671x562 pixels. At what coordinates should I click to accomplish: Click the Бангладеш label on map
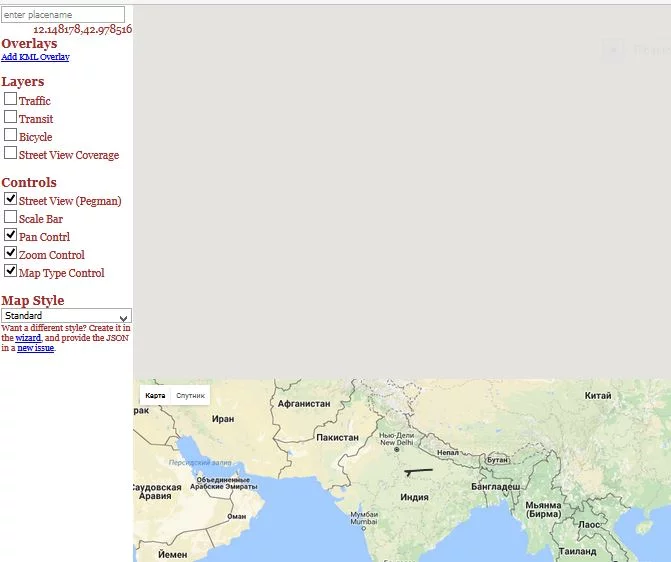click(x=496, y=487)
